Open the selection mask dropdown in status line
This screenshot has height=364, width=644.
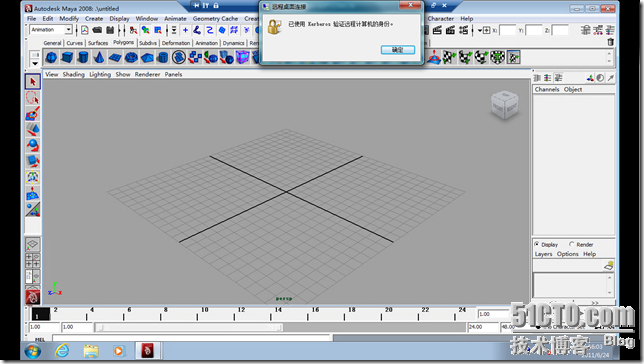pyautogui.click(x=174, y=30)
